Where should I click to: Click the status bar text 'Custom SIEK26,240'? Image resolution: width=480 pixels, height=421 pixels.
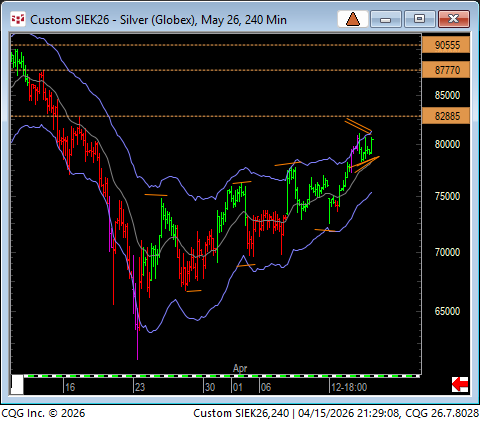point(241,413)
